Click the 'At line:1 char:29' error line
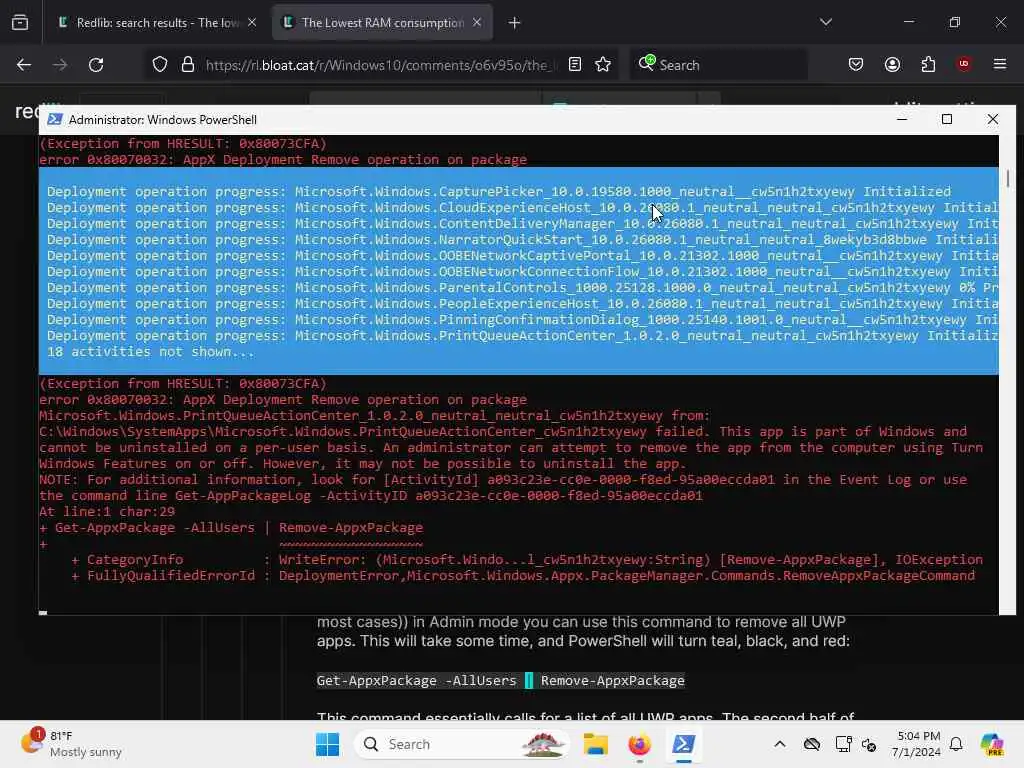This screenshot has width=1024, height=768. (107, 511)
